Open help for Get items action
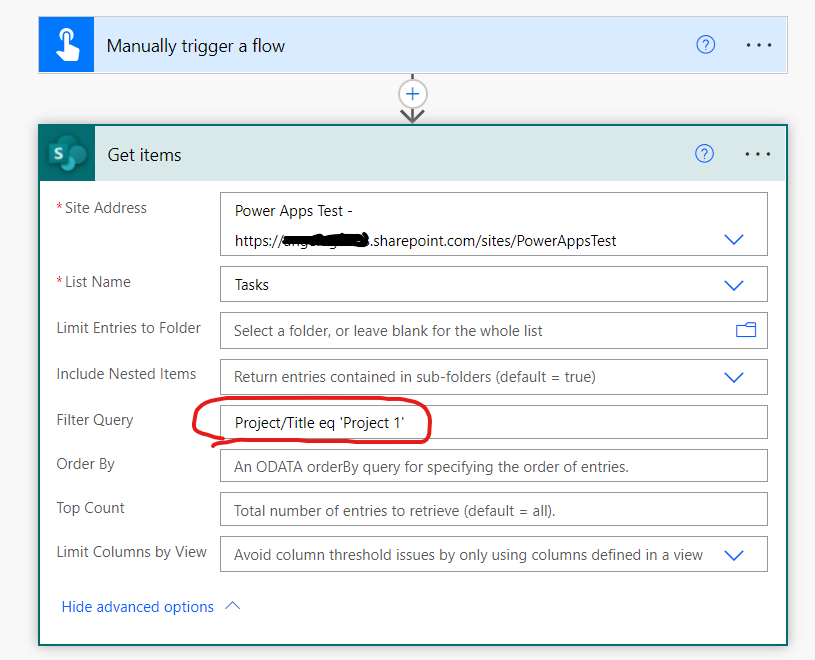This screenshot has height=660, width=815. point(704,154)
